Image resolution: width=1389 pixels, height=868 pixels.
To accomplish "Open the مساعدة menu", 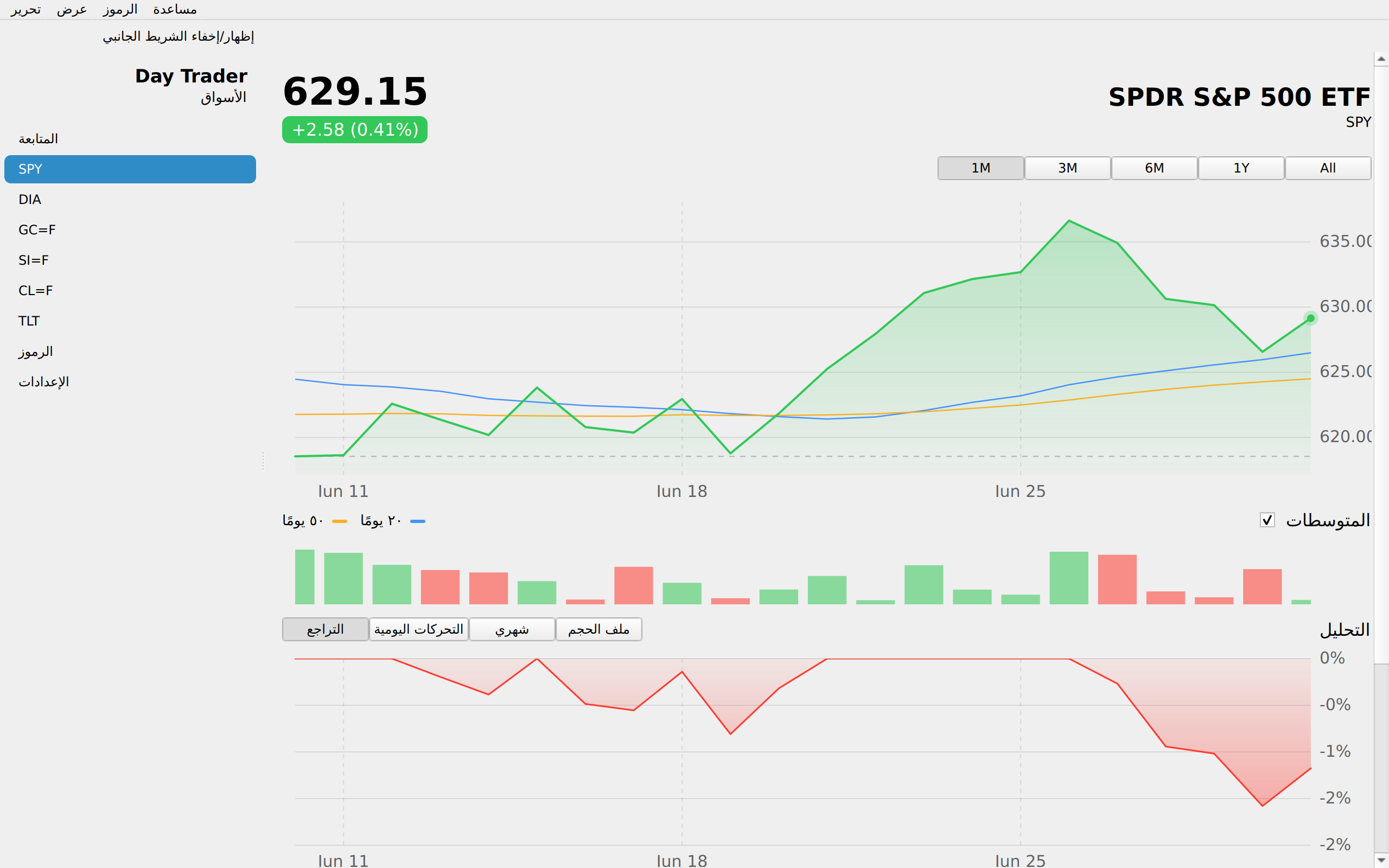I will [x=175, y=10].
